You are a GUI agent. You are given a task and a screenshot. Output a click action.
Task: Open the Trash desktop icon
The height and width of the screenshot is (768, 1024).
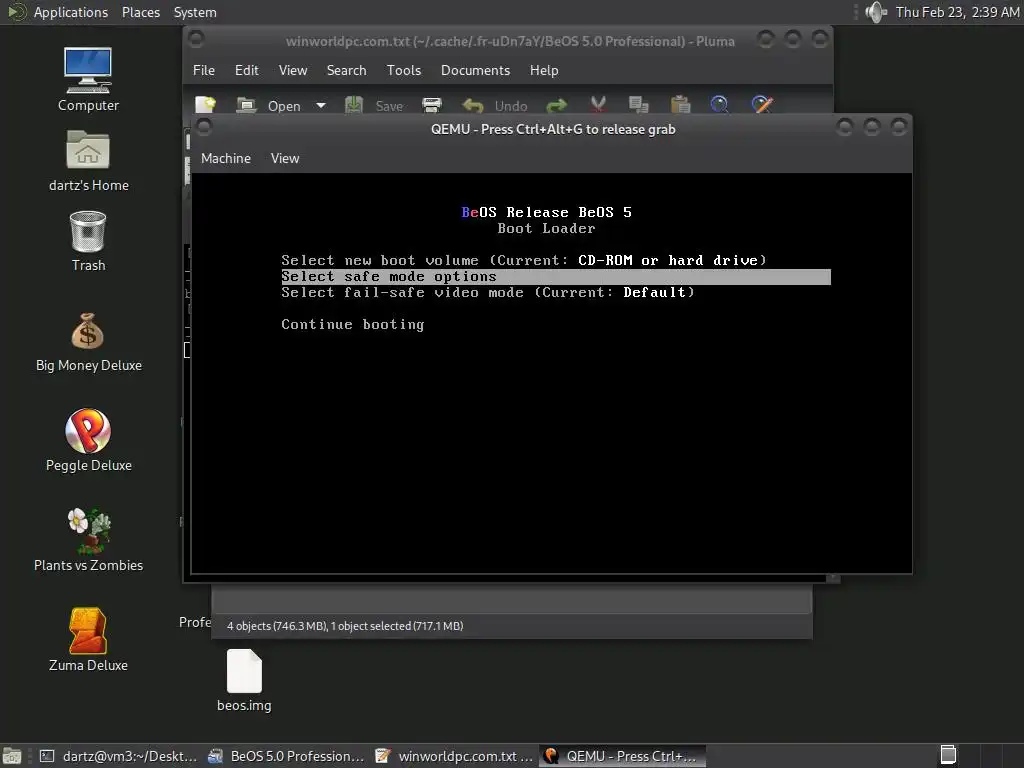coord(88,241)
